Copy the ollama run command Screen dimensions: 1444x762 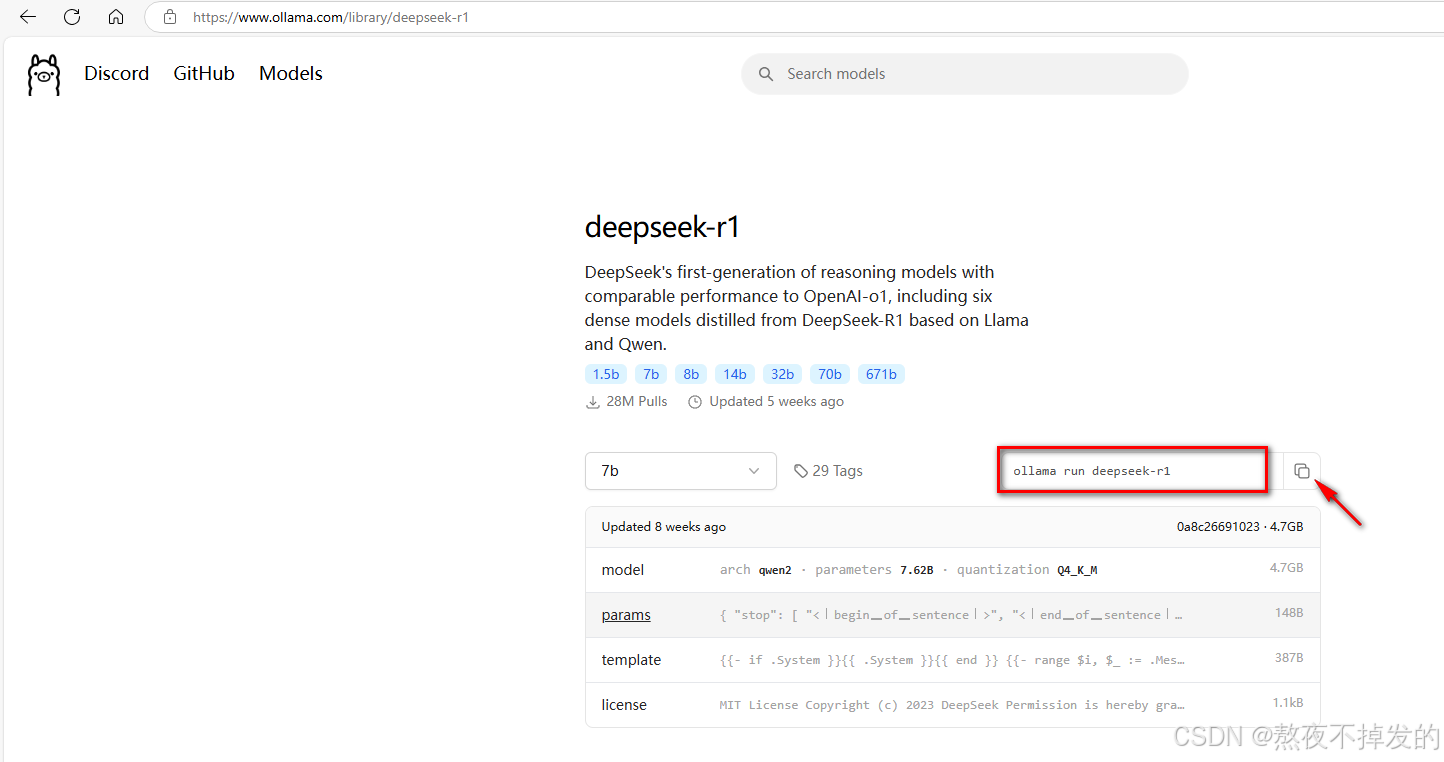click(1301, 471)
